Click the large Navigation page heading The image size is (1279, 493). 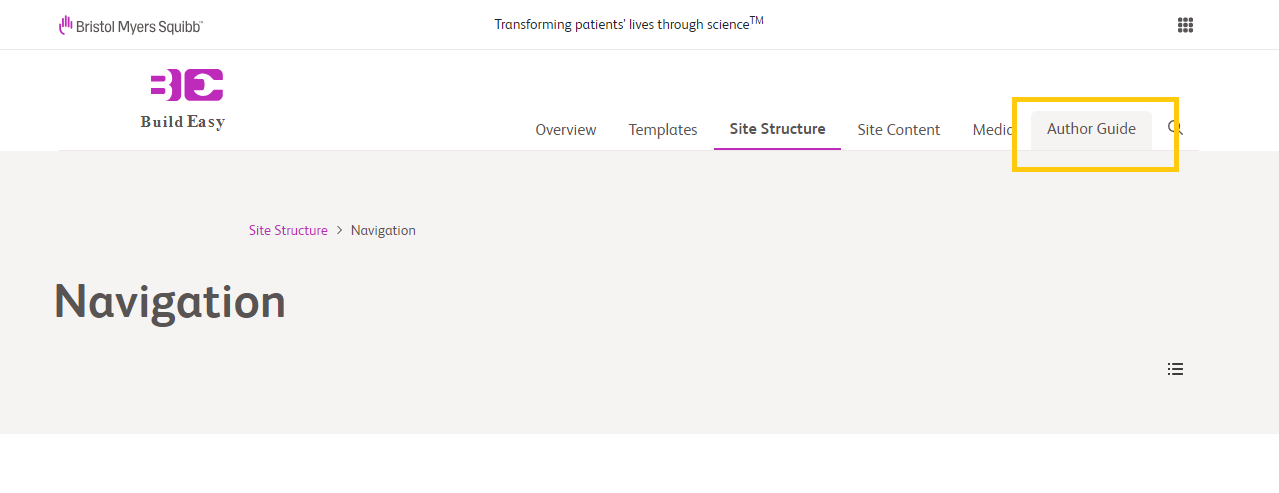coord(170,301)
